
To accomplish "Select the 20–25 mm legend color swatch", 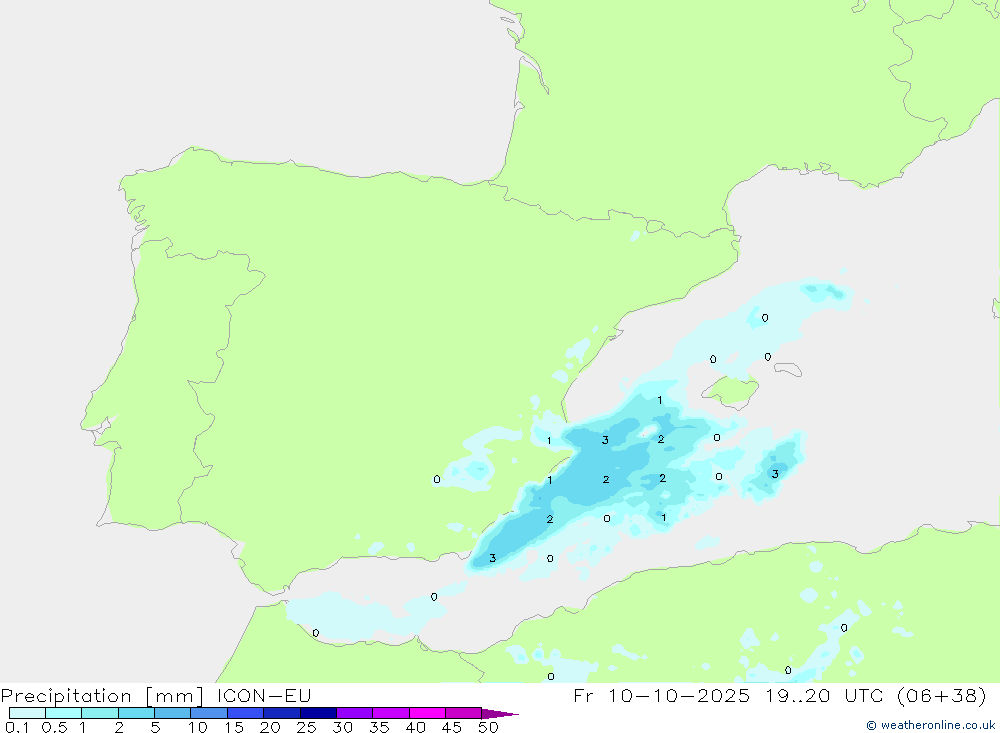I will (282, 713).
